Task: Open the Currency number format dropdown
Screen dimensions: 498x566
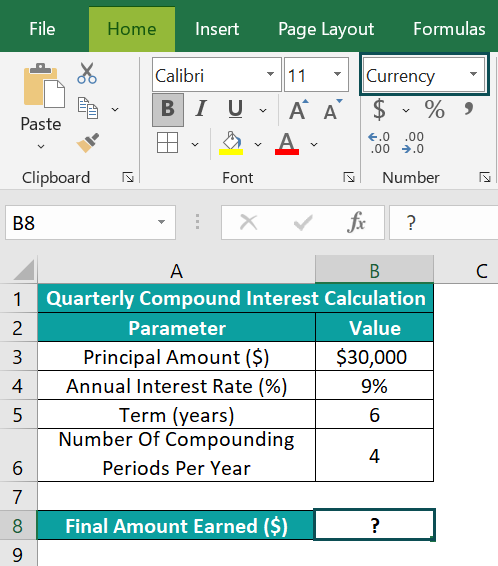Action: click(x=473, y=74)
